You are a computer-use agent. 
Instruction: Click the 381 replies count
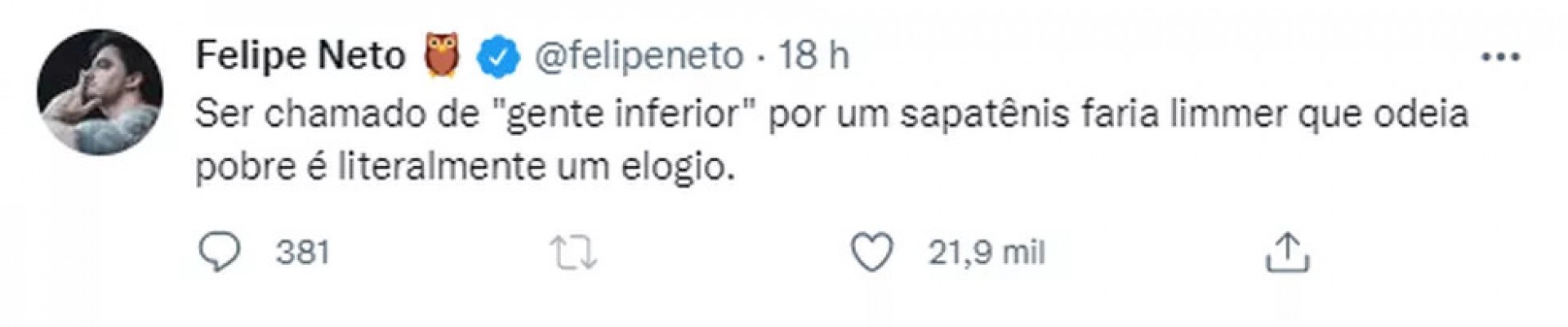tap(302, 253)
